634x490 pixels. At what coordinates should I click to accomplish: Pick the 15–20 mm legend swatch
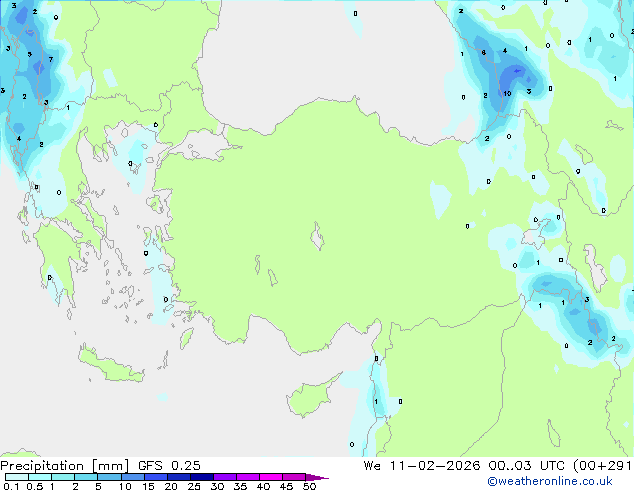(155, 477)
